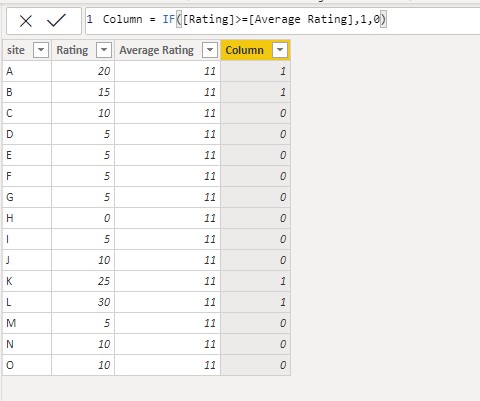Image resolution: width=480 pixels, height=401 pixels.
Task: Select Rating value 15 in row B
Action: [x=83, y=92]
